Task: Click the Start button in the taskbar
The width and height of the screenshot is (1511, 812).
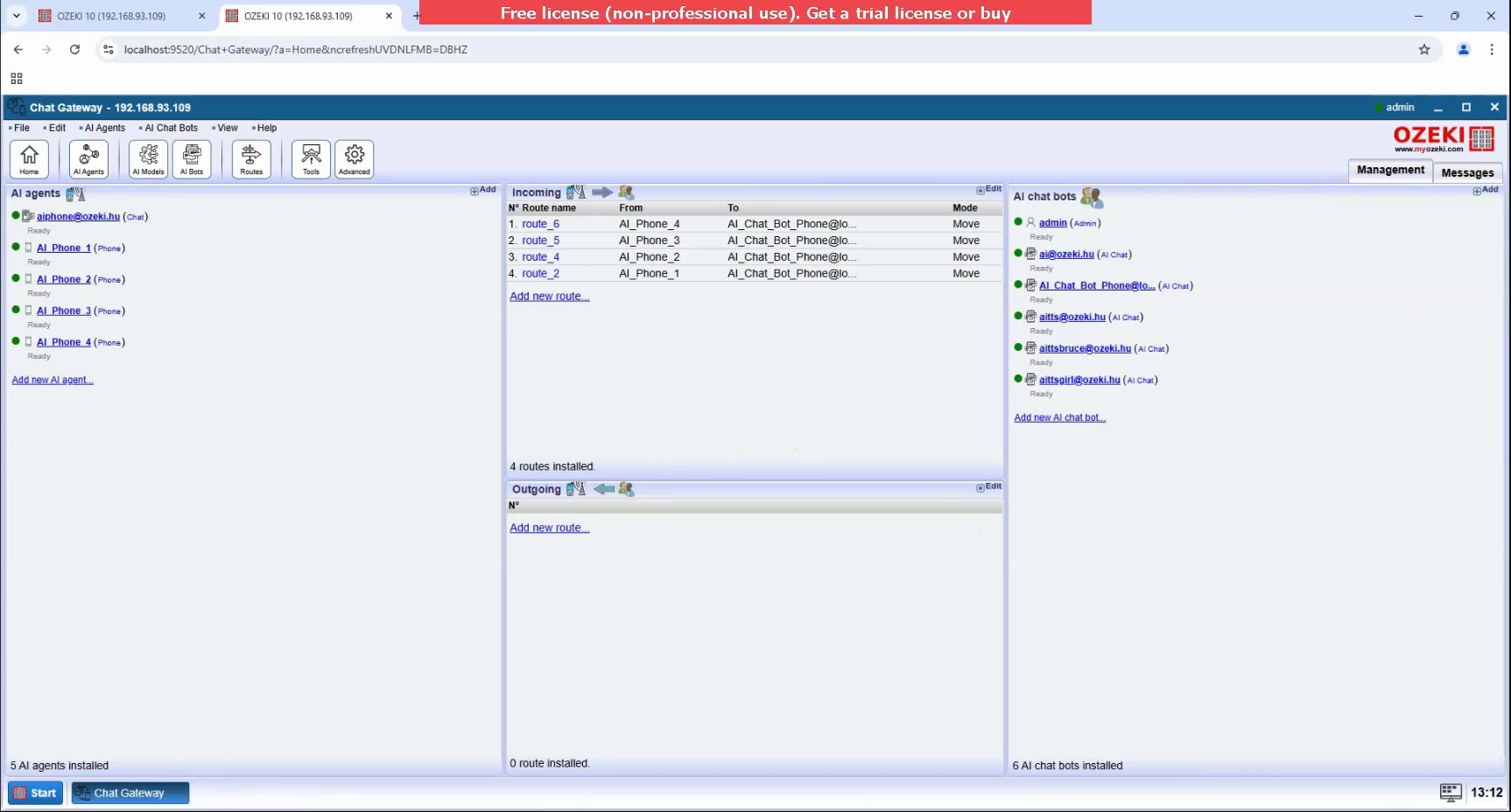Action: pyautogui.click(x=36, y=793)
